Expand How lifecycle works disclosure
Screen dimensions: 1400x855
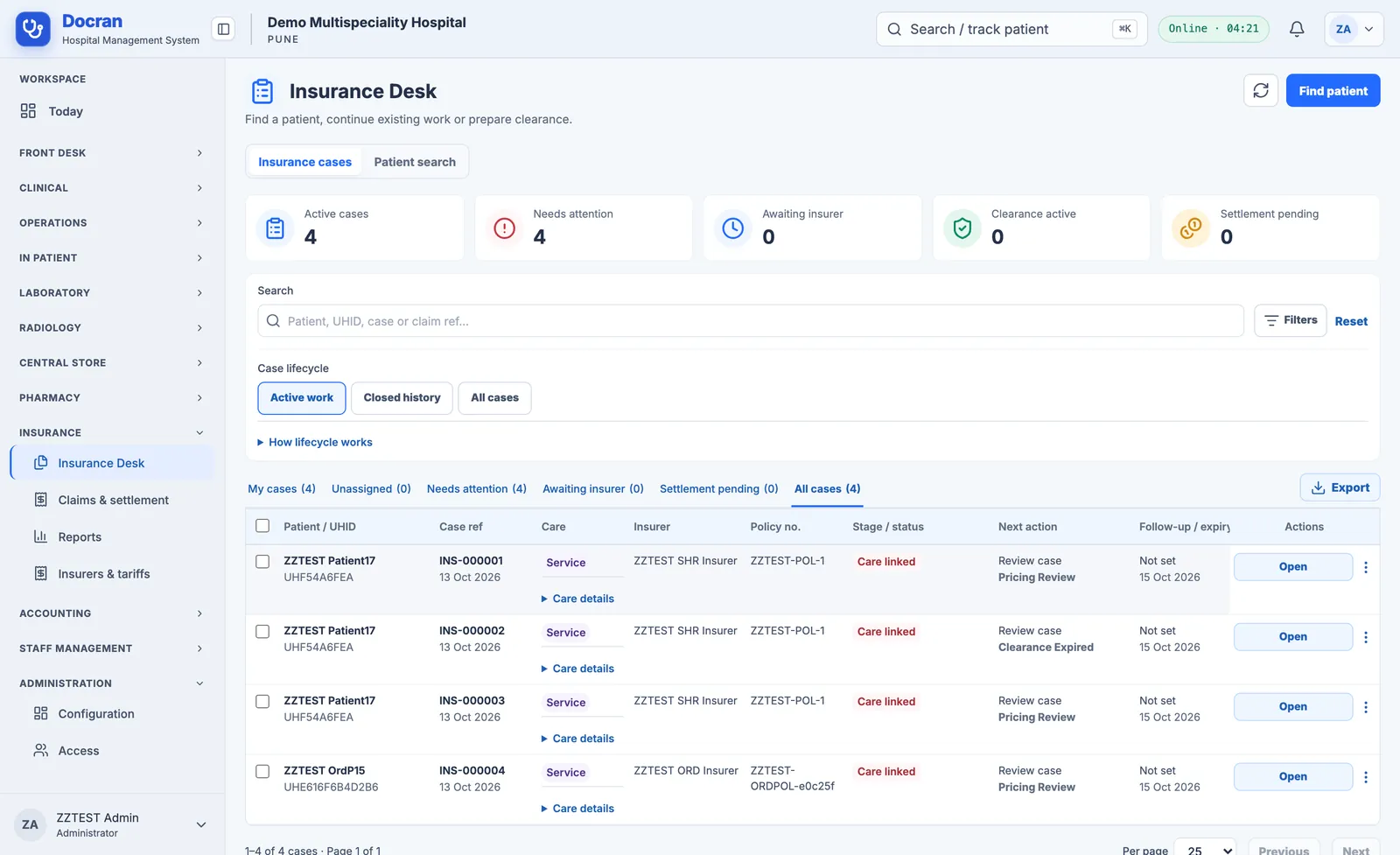[x=315, y=442]
